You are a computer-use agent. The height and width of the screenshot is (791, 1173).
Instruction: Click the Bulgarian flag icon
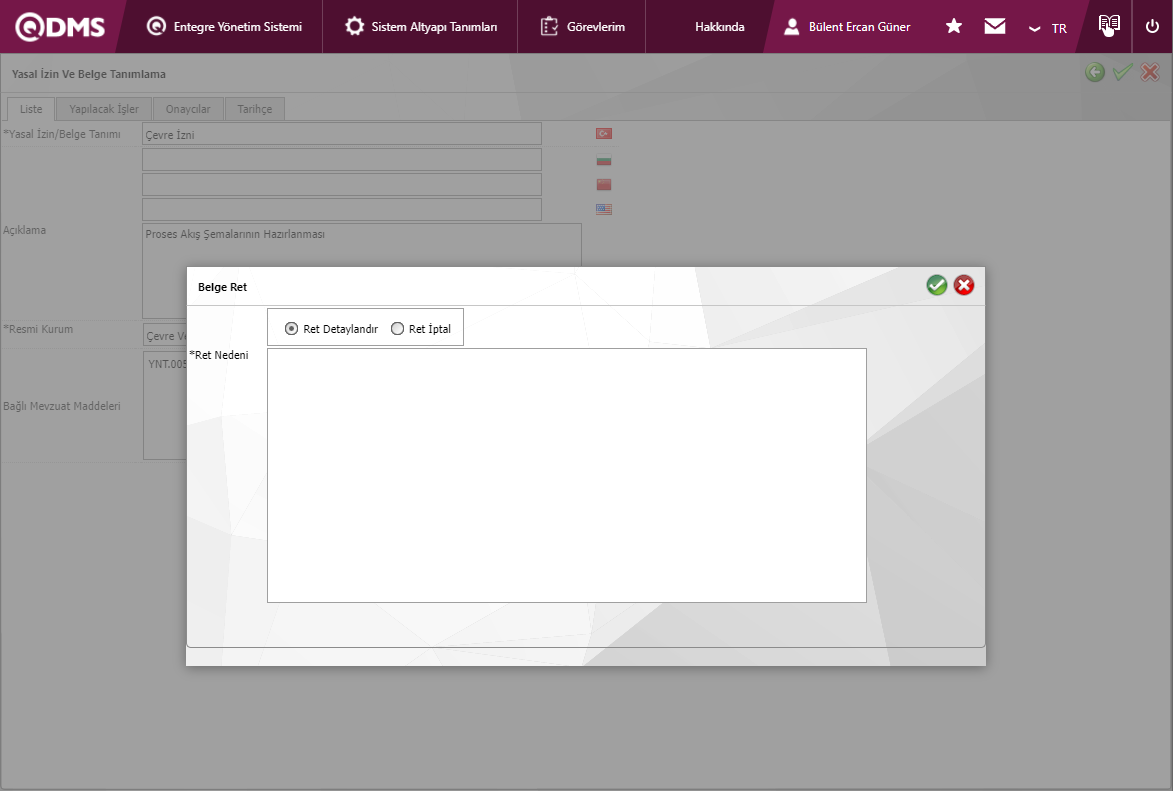604,159
